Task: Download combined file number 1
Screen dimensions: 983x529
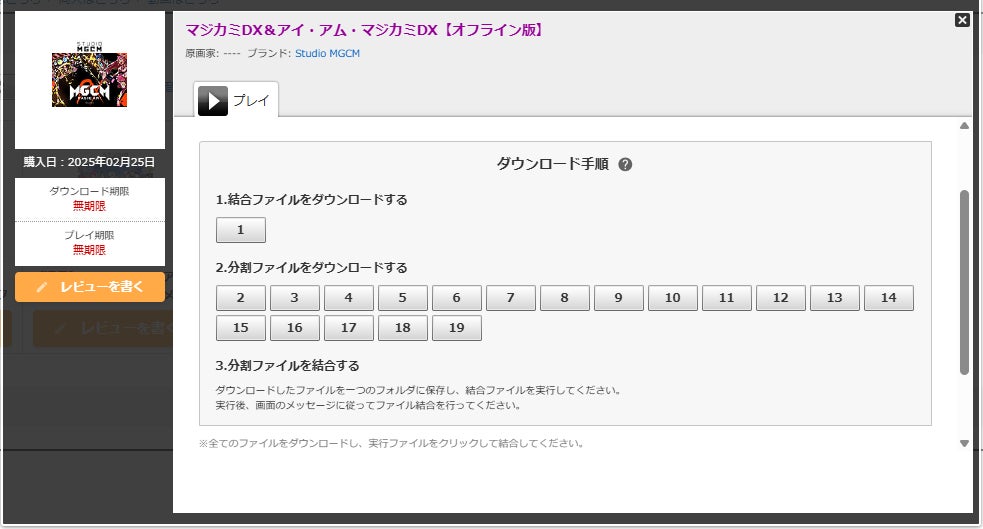Action: point(241,230)
